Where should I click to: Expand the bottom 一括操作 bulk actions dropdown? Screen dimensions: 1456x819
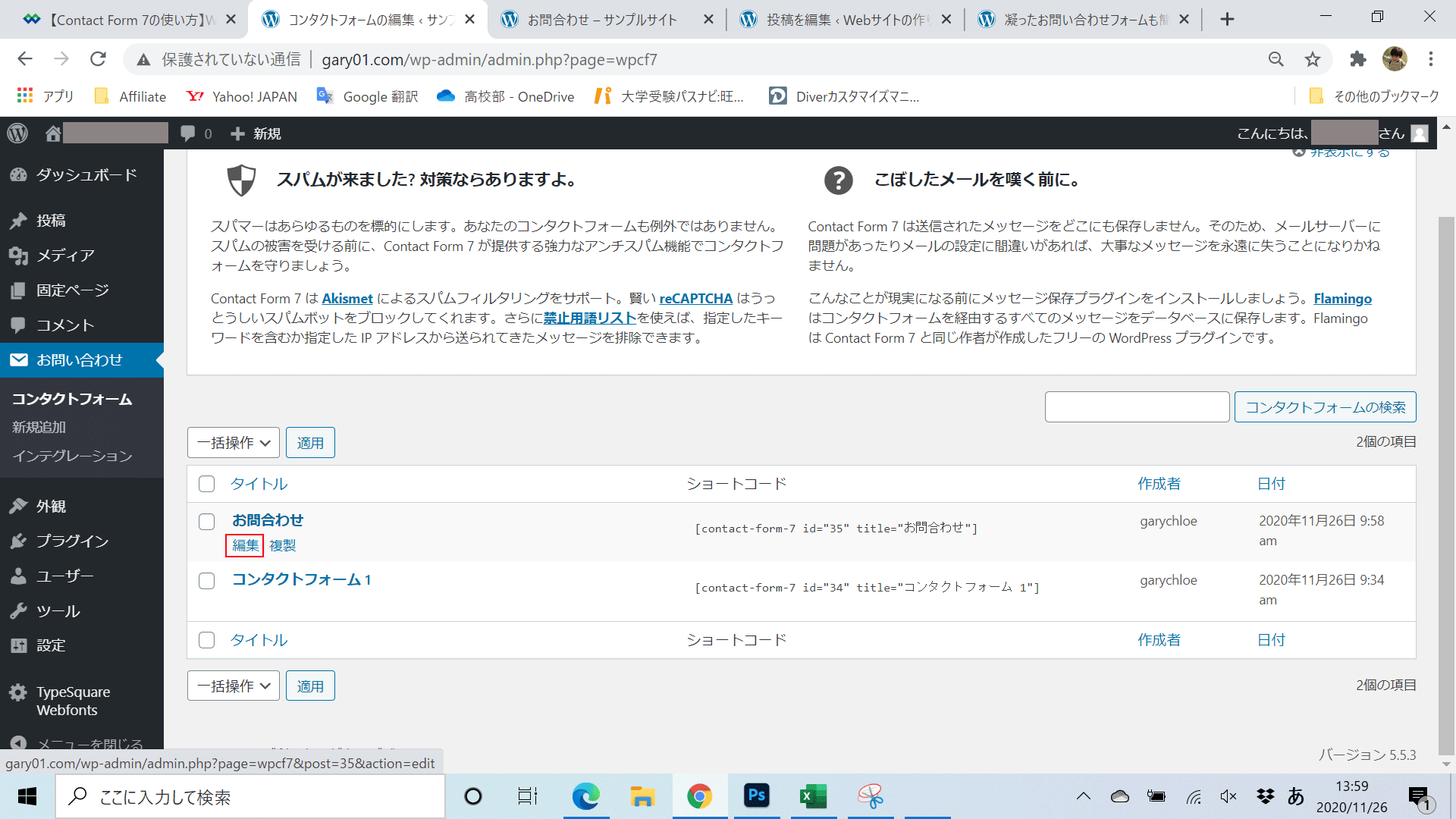click(x=233, y=686)
